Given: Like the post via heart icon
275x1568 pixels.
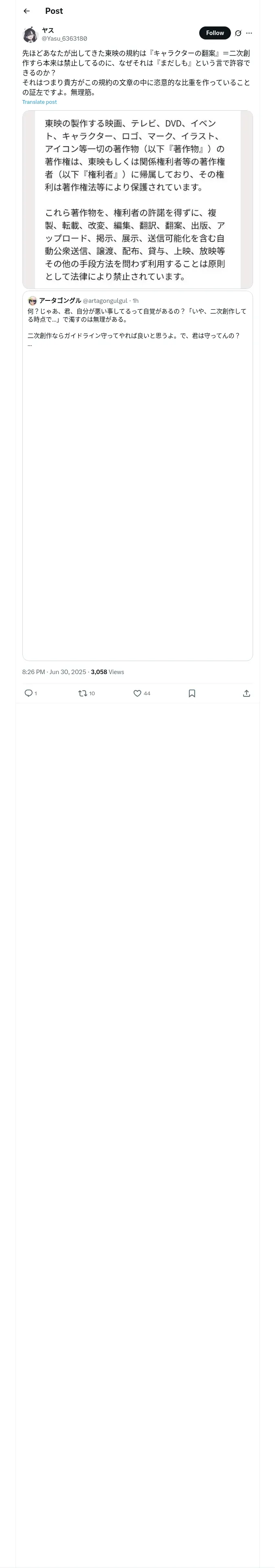Looking at the screenshot, I should coord(137,693).
